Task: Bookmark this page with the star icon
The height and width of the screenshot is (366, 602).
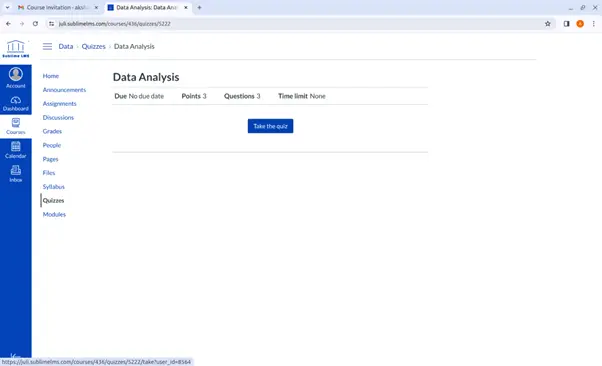Action: click(x=547, y=24)
